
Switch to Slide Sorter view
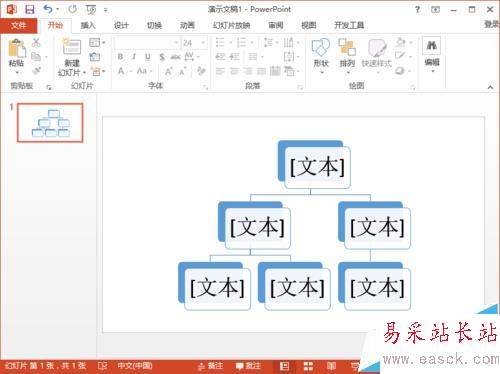308,366
